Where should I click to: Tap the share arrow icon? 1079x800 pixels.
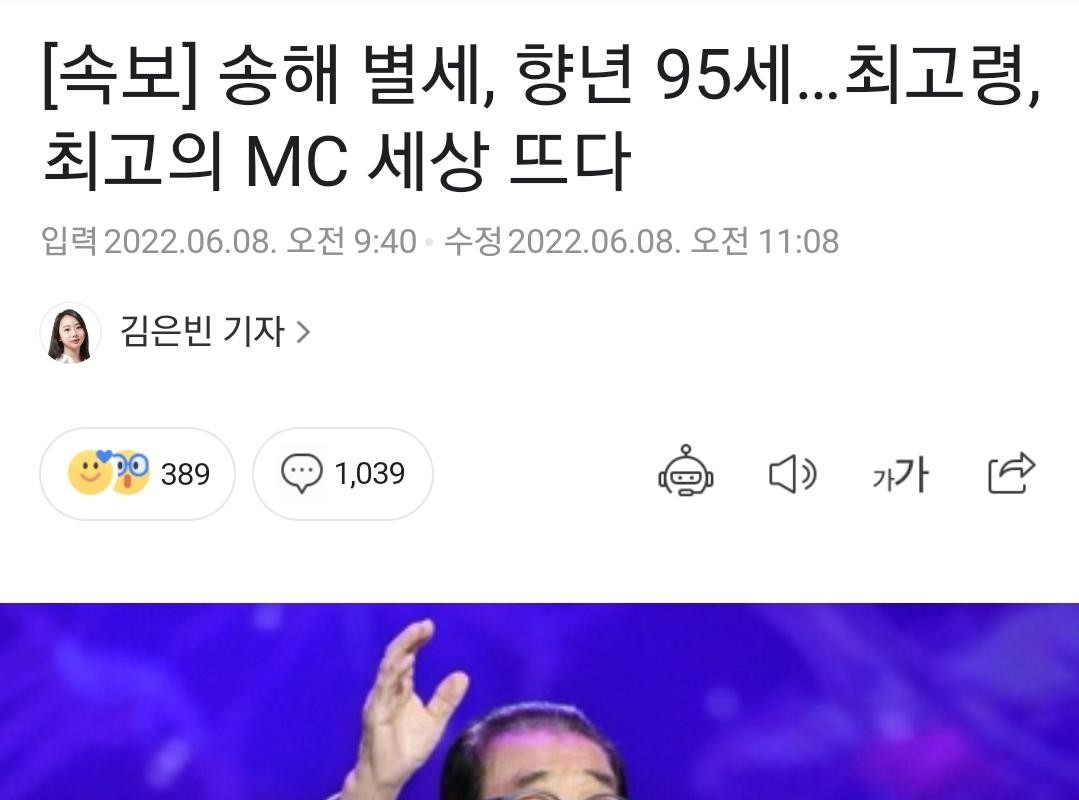(x=1011, y=473)
